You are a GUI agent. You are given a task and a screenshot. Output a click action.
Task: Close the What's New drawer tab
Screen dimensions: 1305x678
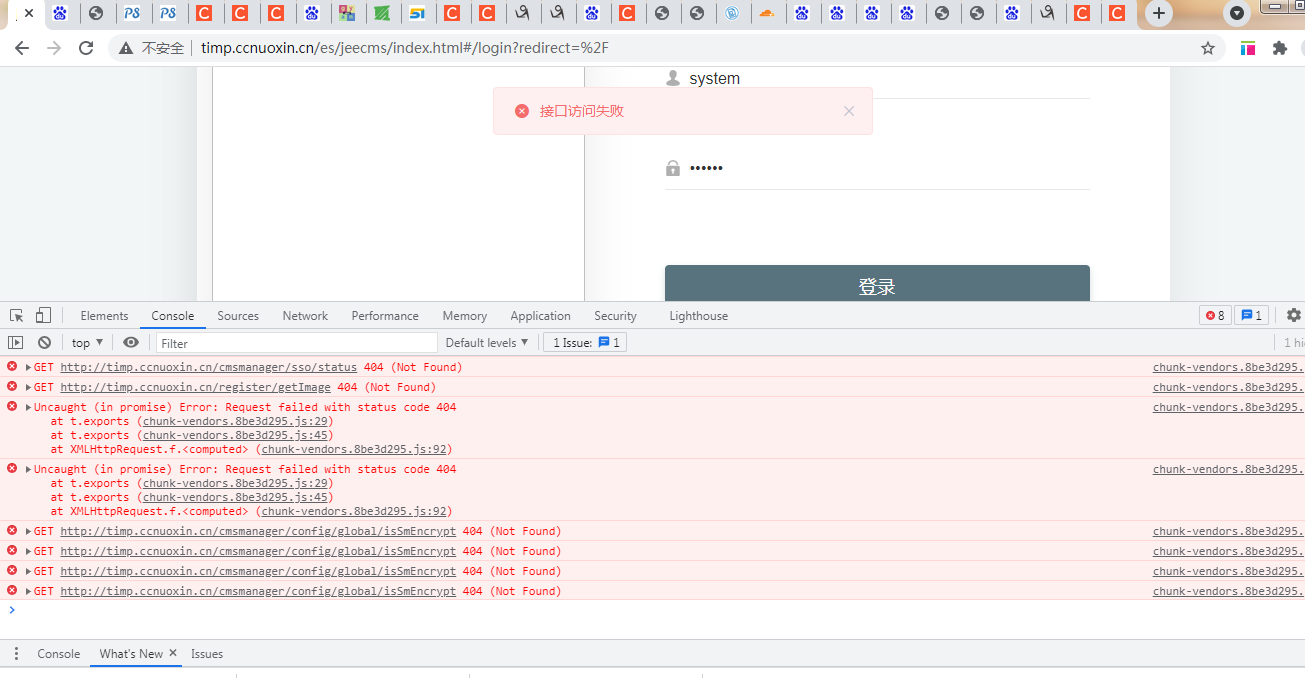[x=172, y=654]
